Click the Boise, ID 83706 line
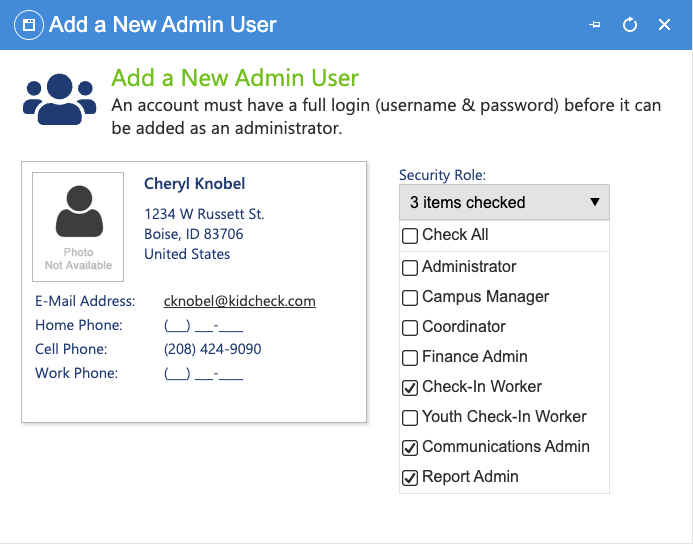The height and width of the screenshot is (544, 693). 194,234
